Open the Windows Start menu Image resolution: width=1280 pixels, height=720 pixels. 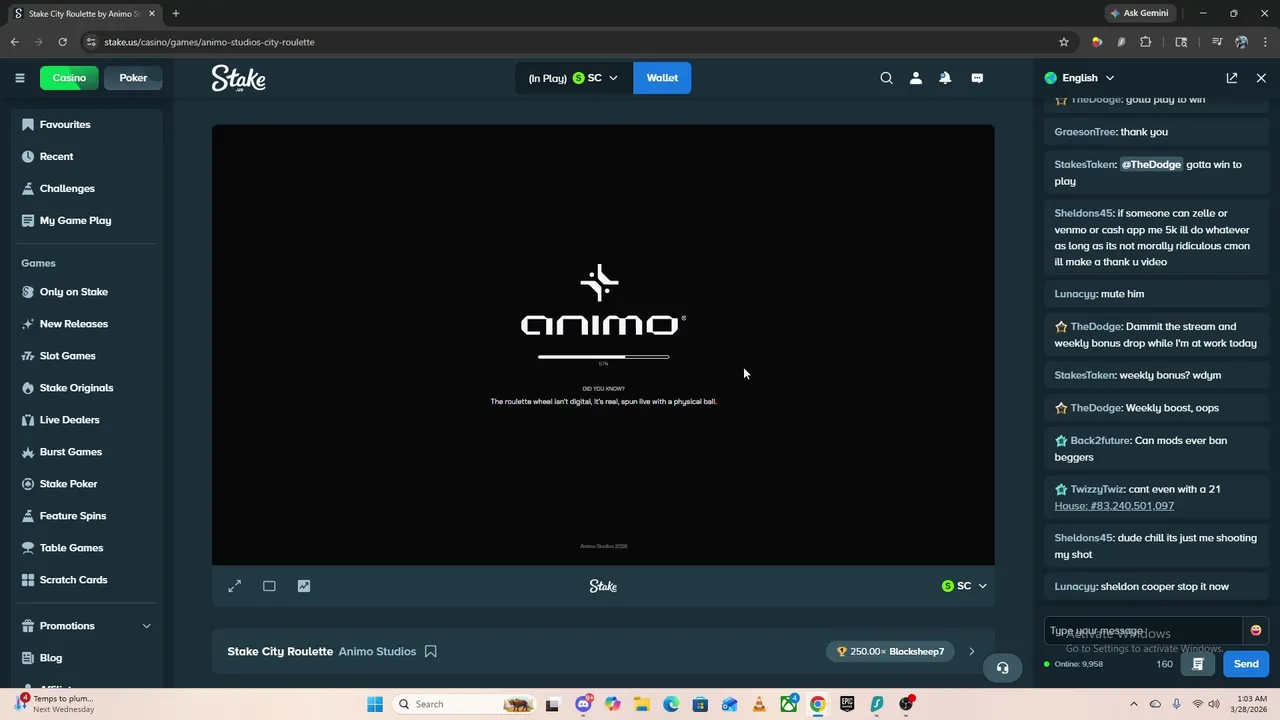375,704
